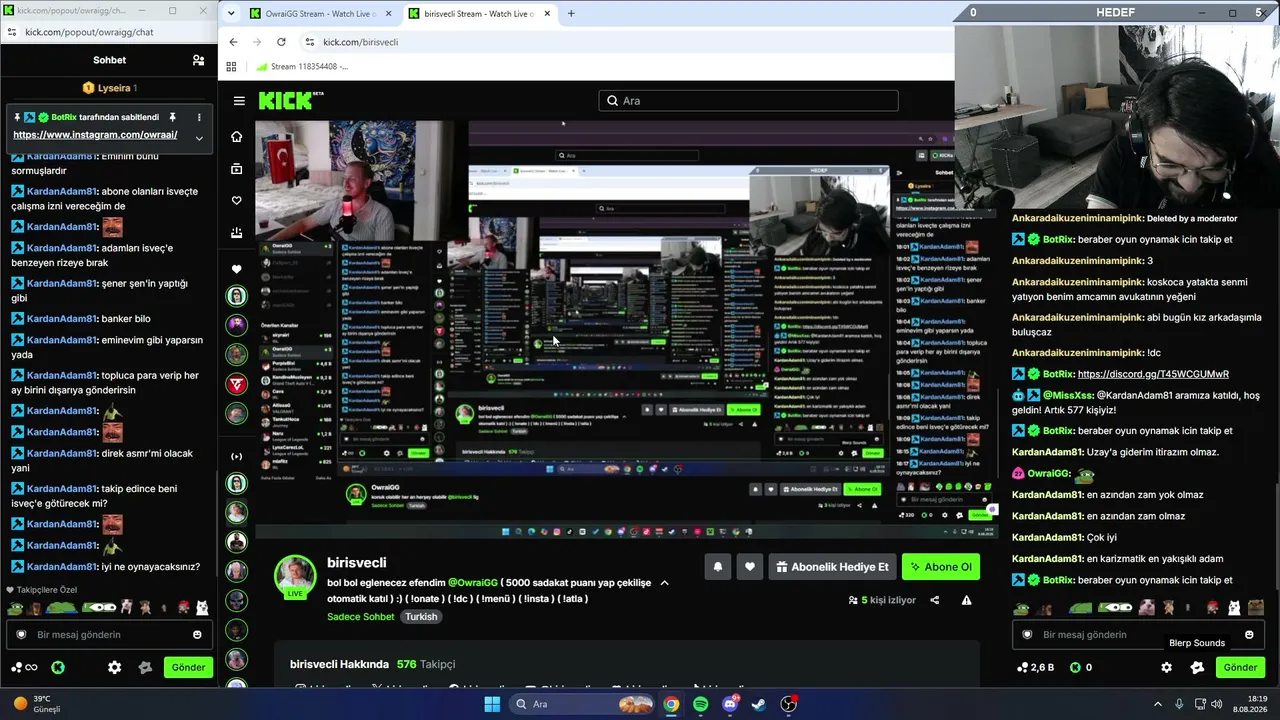
Task: Toggle follow heart for birisvecli
Action: [x=749, y=567]
